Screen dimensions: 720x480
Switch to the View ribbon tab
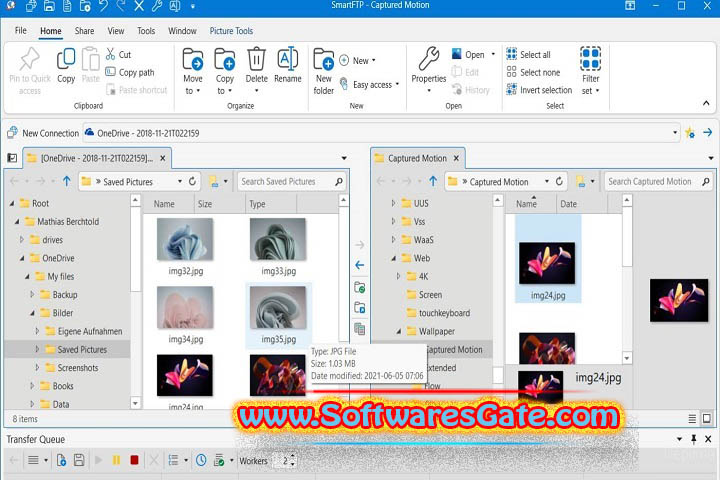pyautogui.click(x=116, y=31)
